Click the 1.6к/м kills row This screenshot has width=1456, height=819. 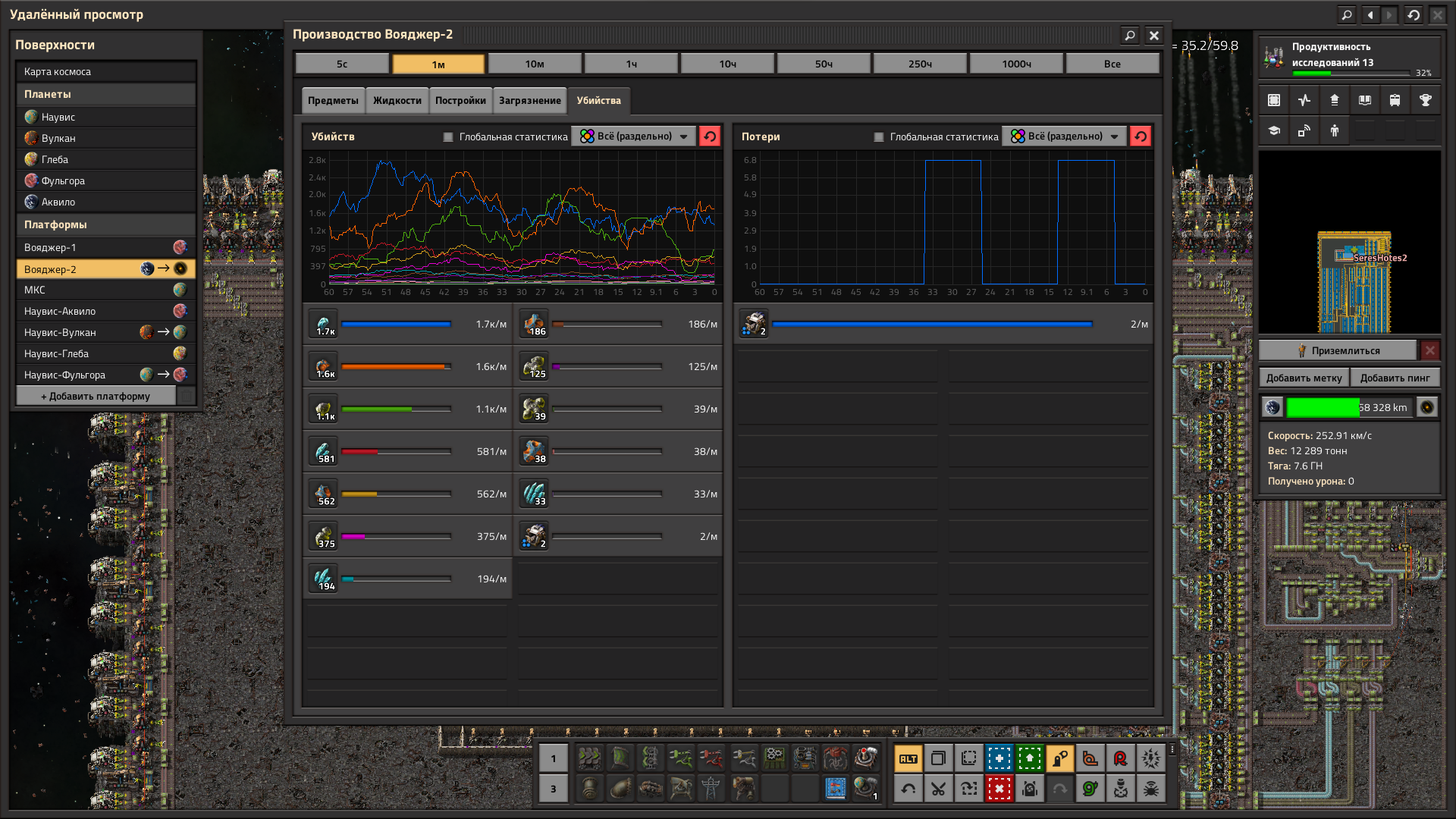408,367
